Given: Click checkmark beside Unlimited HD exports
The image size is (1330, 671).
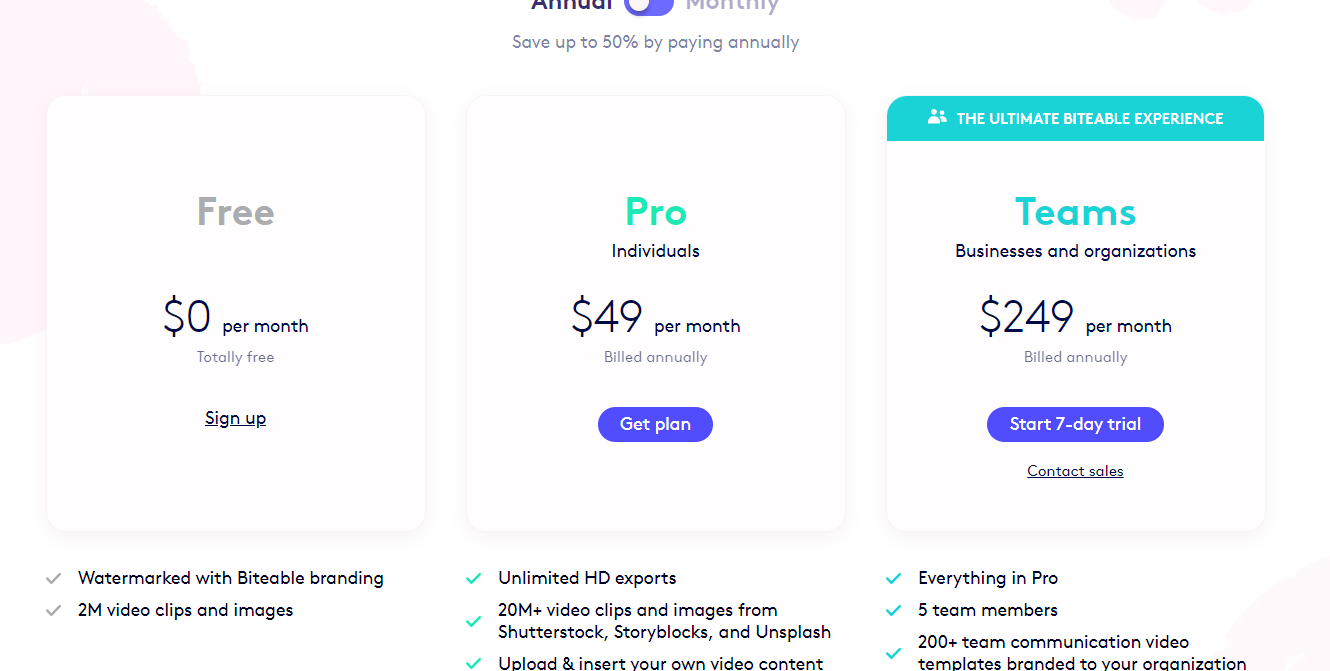Looking at the screenshot, I should tap(474, 578).
